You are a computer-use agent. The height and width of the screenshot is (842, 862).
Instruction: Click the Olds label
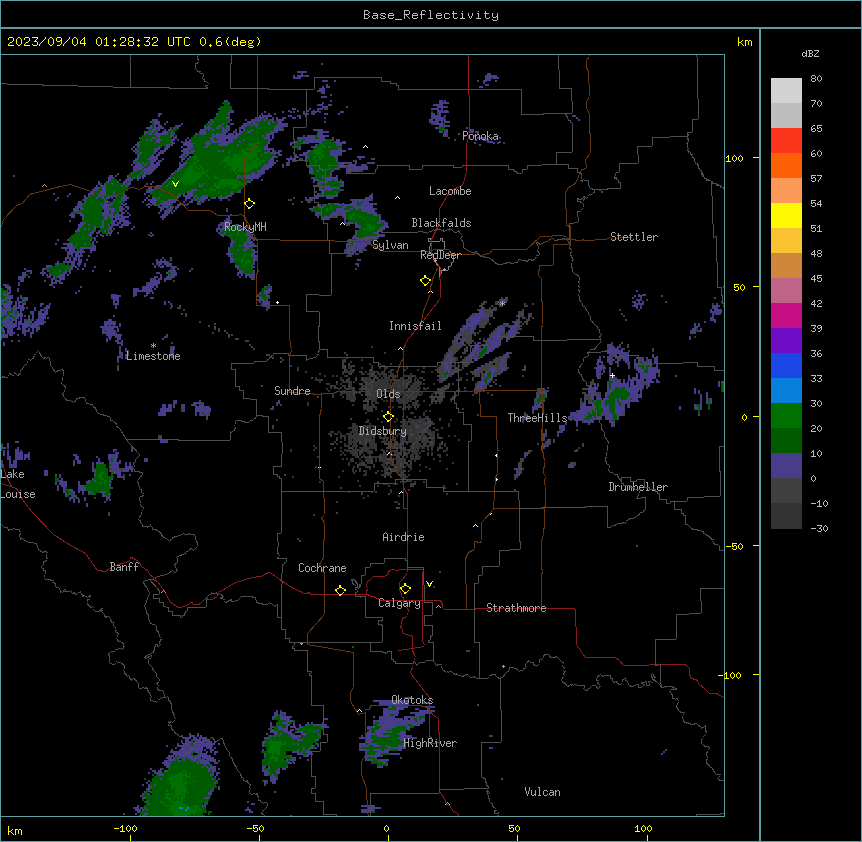coord(388,394)
